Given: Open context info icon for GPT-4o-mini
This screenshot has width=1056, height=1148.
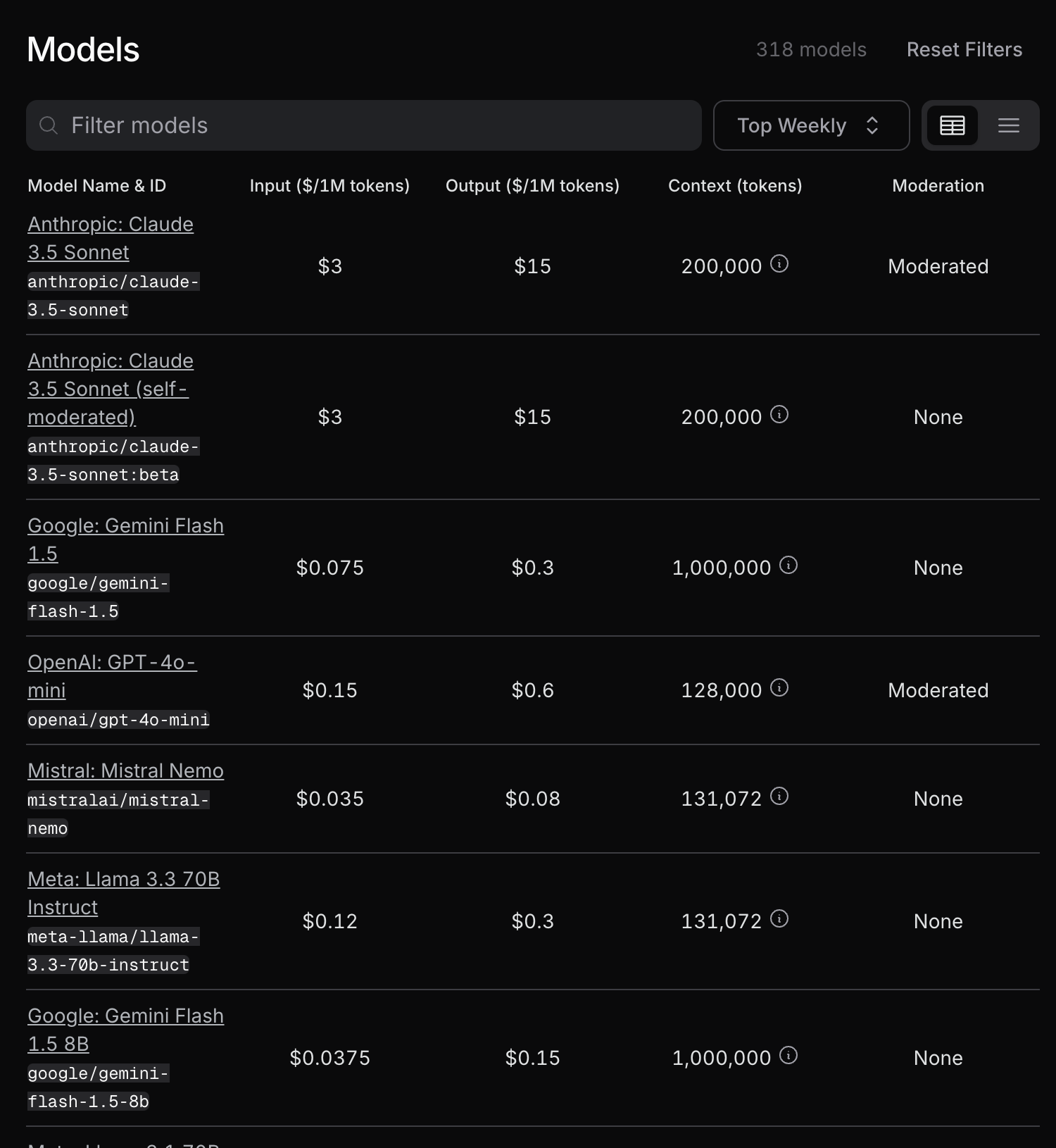Looking at the screenshot, I should point(779,688).
